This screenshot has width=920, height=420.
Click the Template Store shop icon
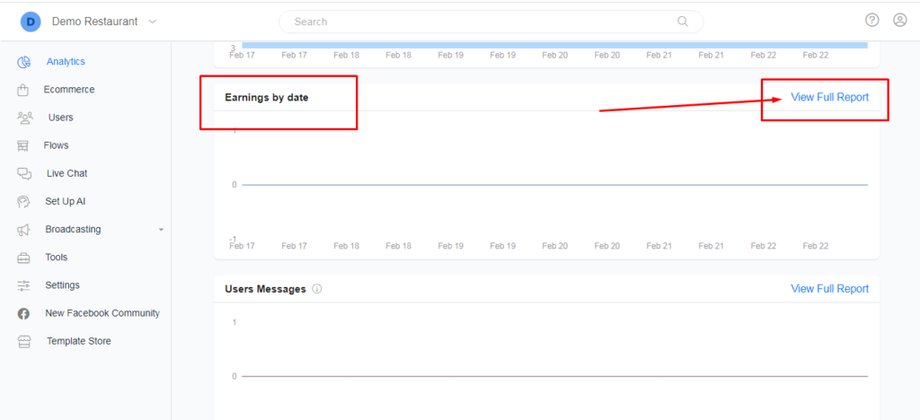(24, 341)
